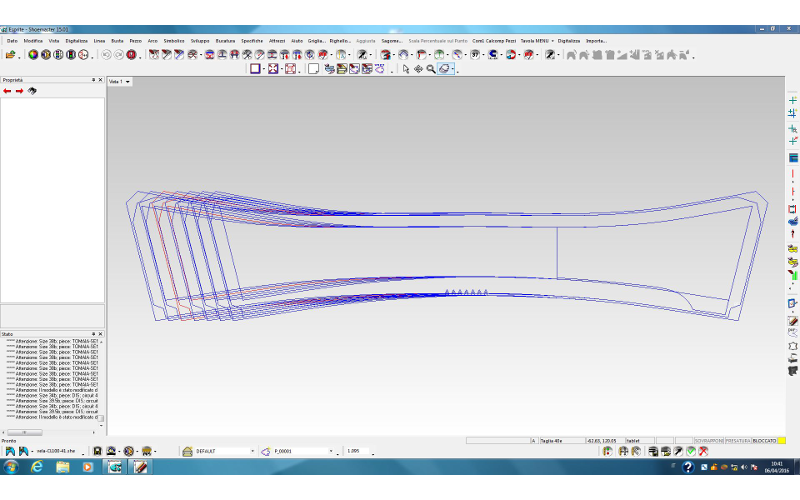Click the open folder icon in toolbar
The image size is (800, 500).
pos(10,54)
